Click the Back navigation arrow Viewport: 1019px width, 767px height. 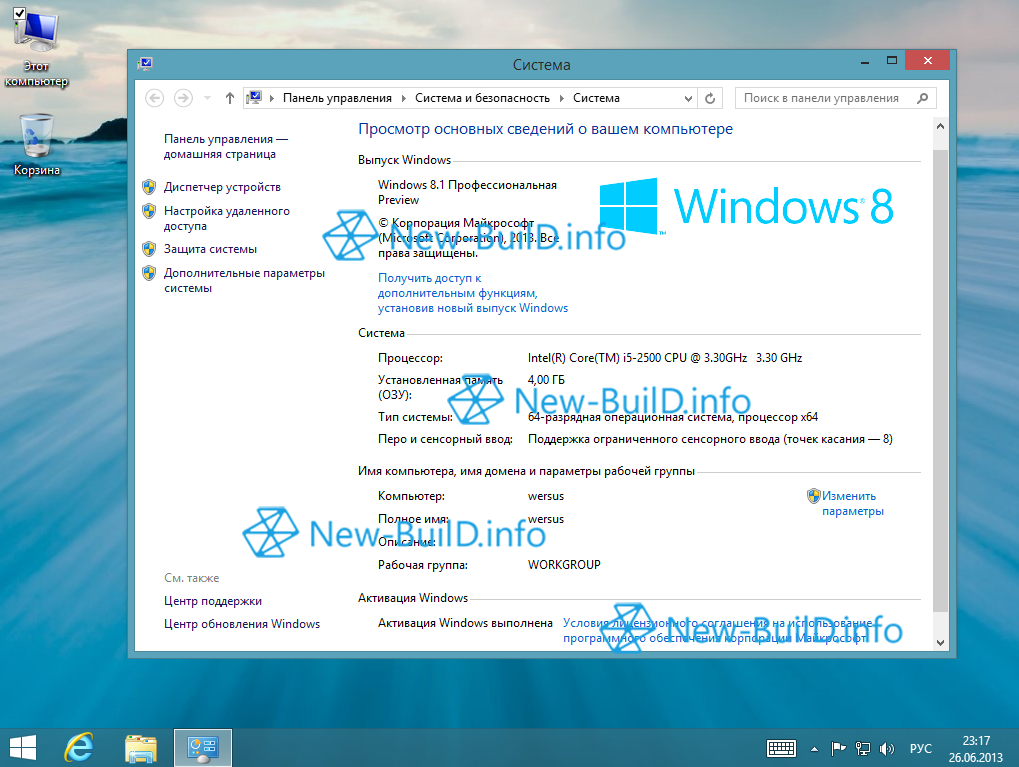(x=155, y=98)
